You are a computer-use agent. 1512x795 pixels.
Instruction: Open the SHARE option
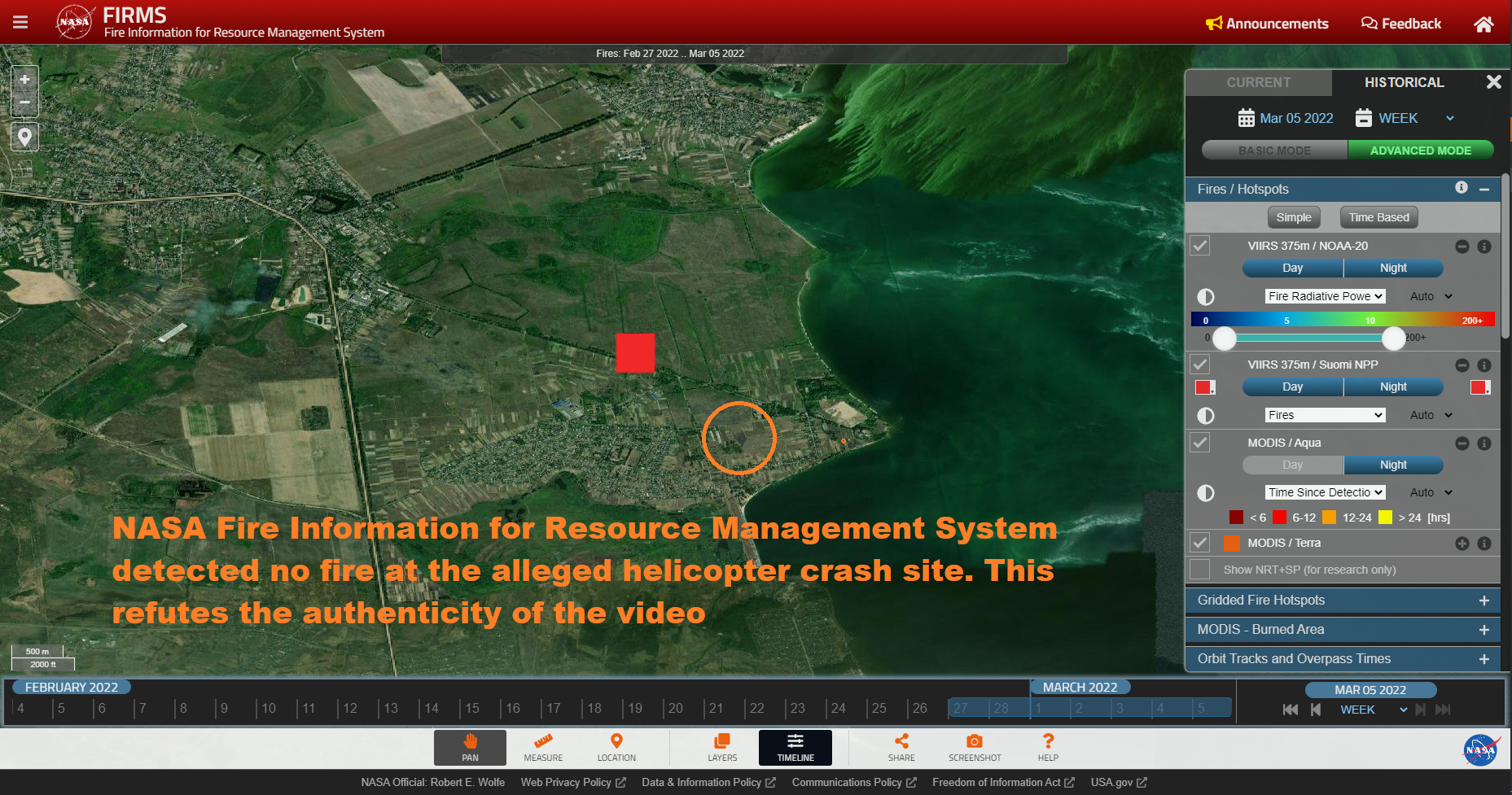click(901, 747)
